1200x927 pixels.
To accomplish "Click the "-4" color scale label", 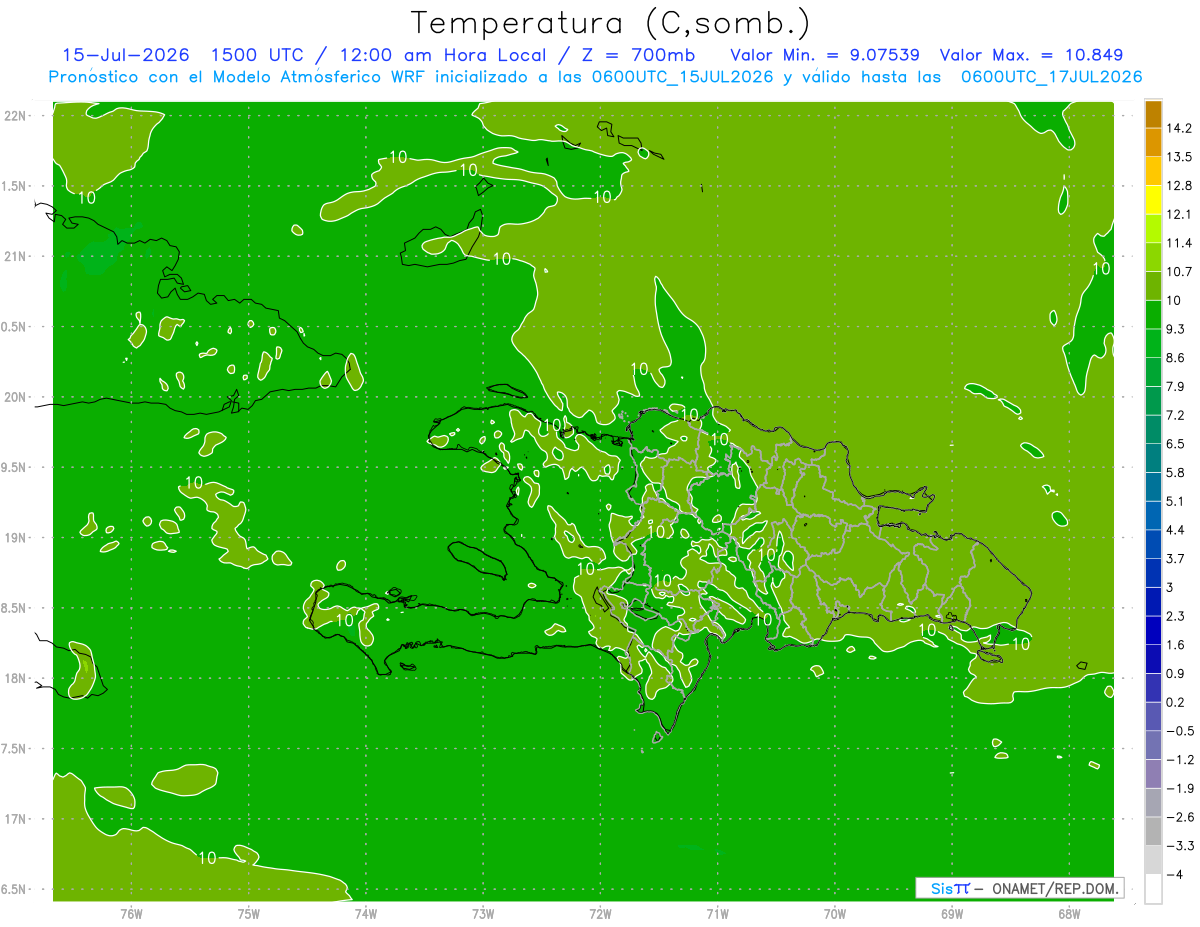I will coord(1174,875).
